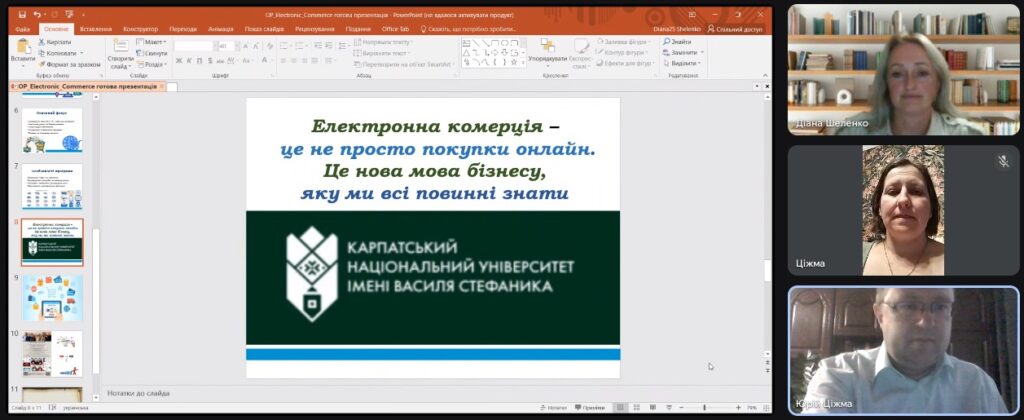The height and width of the screenshot is (420, 1024).
Task: Toggle Notes (Нотатки) pane in status bar
Action: [552, 408]
